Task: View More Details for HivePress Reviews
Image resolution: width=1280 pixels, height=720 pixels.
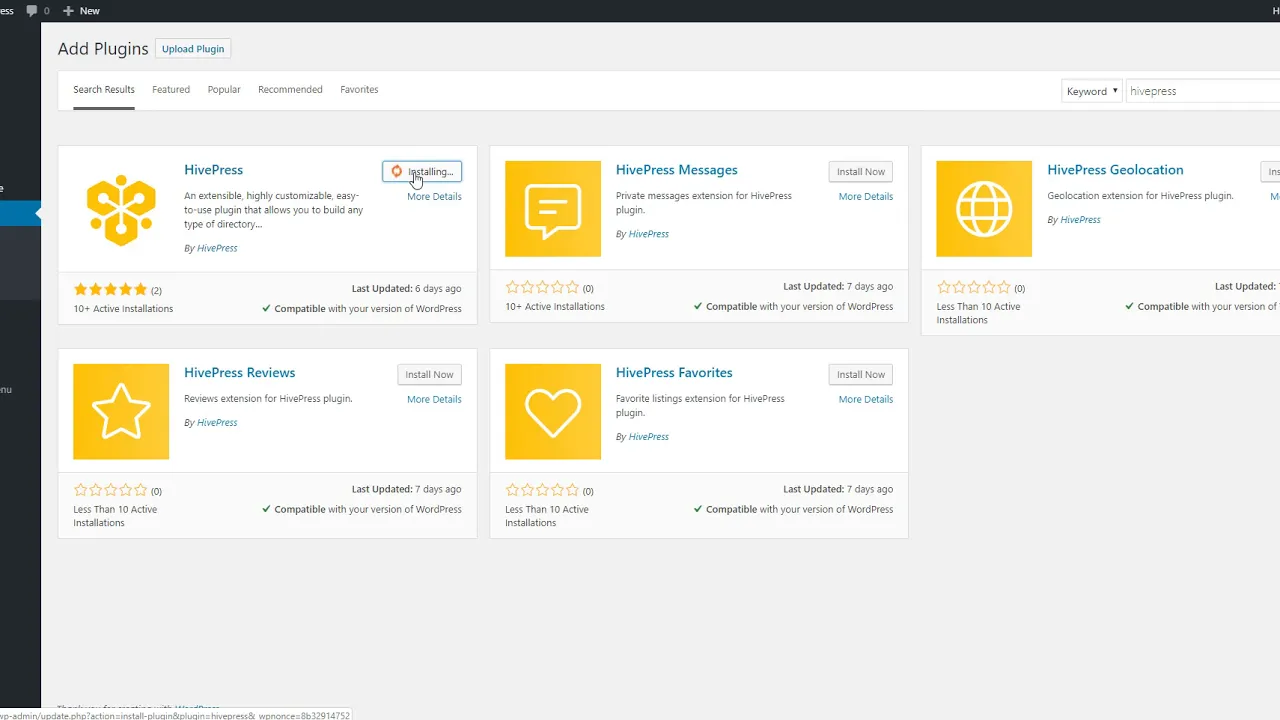Action: (x=434, y=400)
